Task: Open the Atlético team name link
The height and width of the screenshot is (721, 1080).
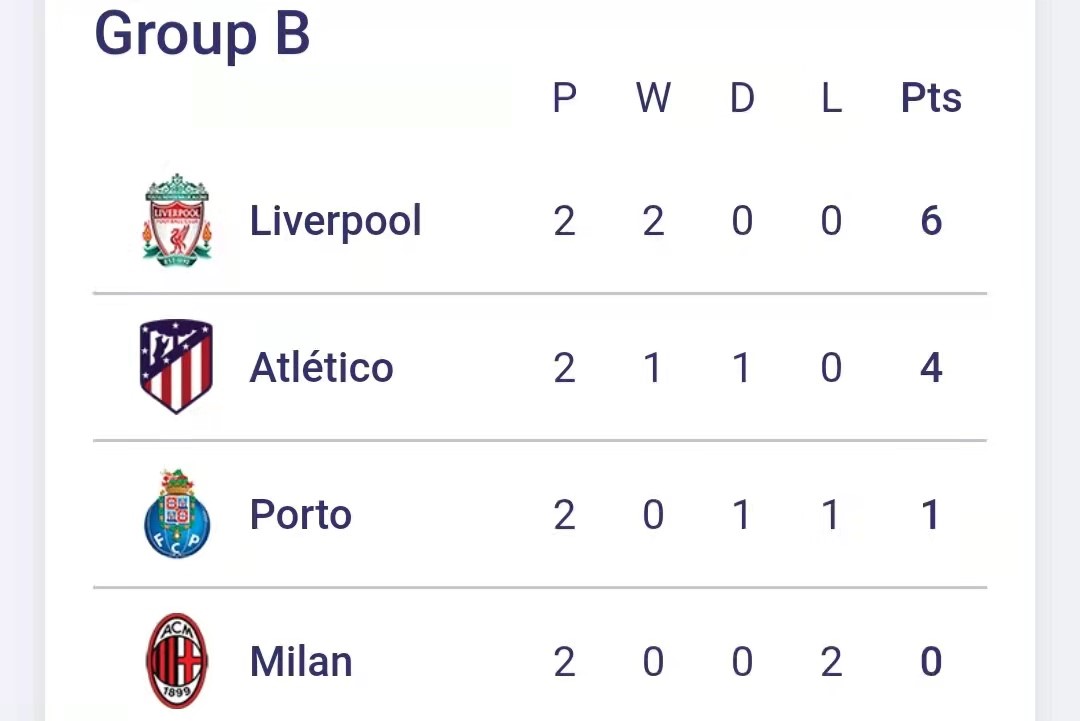Action: [x=321, y=368]
